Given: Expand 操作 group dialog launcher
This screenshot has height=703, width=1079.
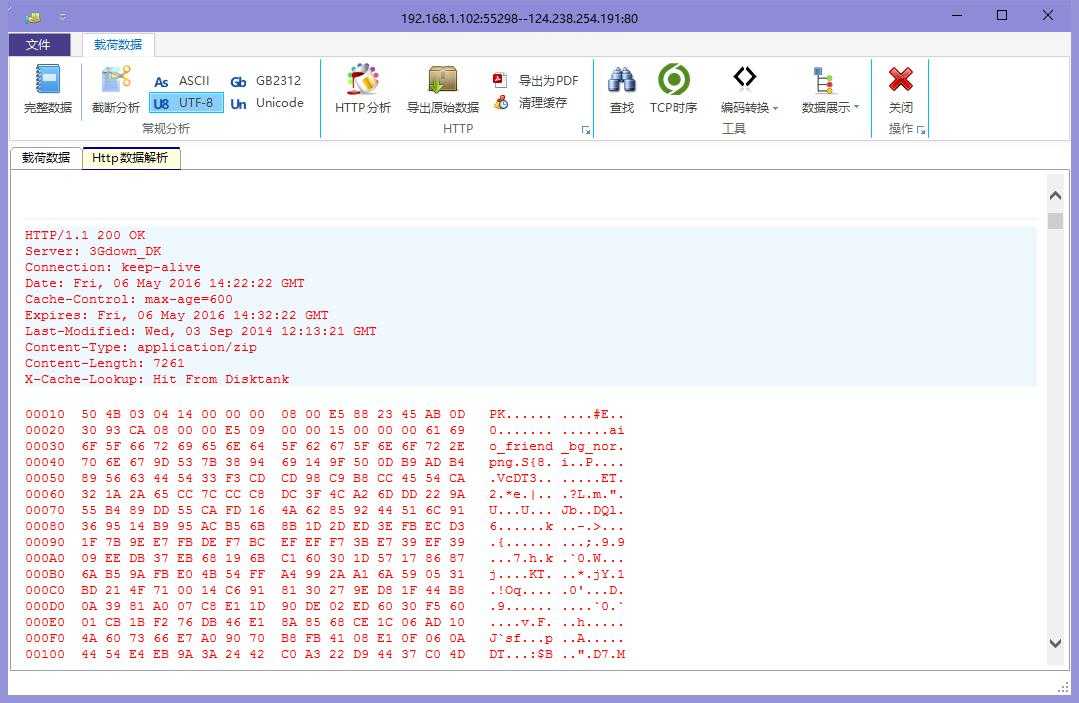Looking at the screenshot, I should click(x=921, y=130).
